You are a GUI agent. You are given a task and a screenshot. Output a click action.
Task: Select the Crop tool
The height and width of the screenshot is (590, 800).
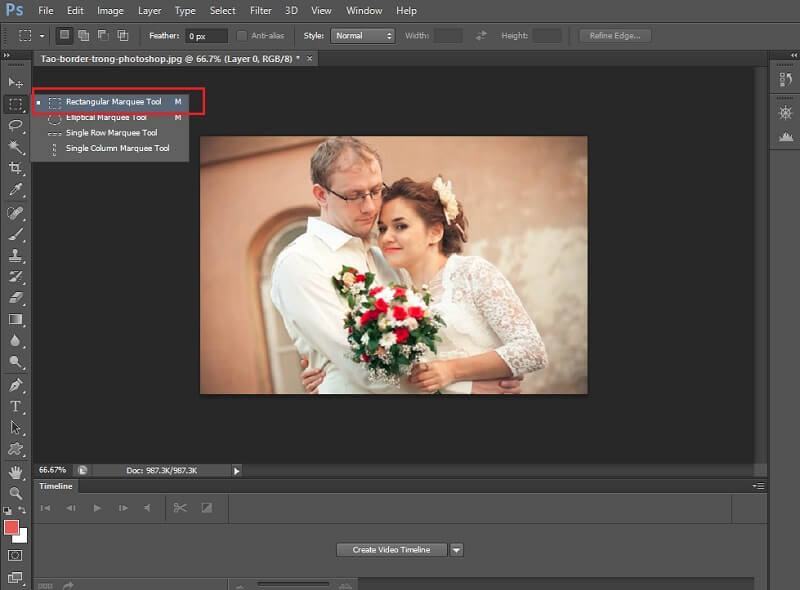coord(15,169)
